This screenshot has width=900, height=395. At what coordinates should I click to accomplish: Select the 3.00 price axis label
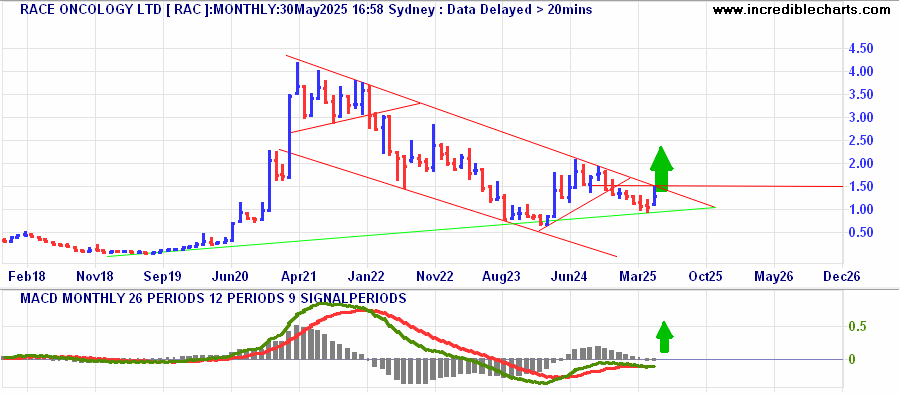coord(860,118)
